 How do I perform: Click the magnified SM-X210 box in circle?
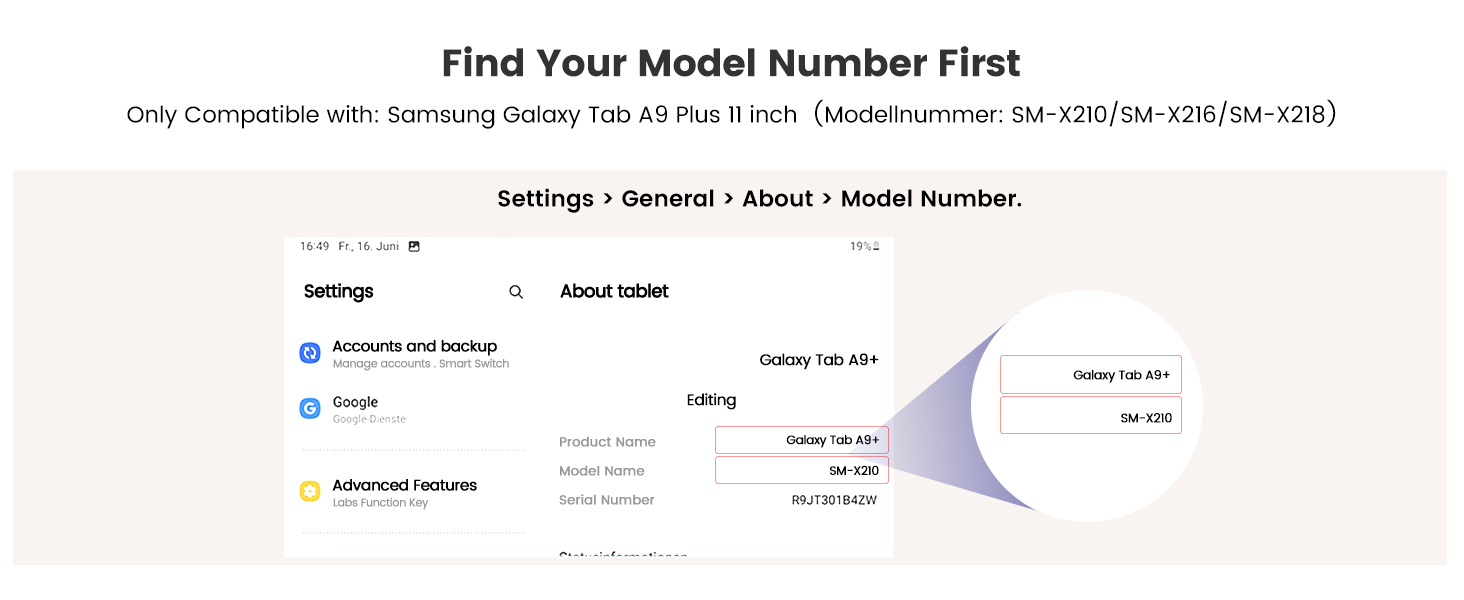point(1091,415)
